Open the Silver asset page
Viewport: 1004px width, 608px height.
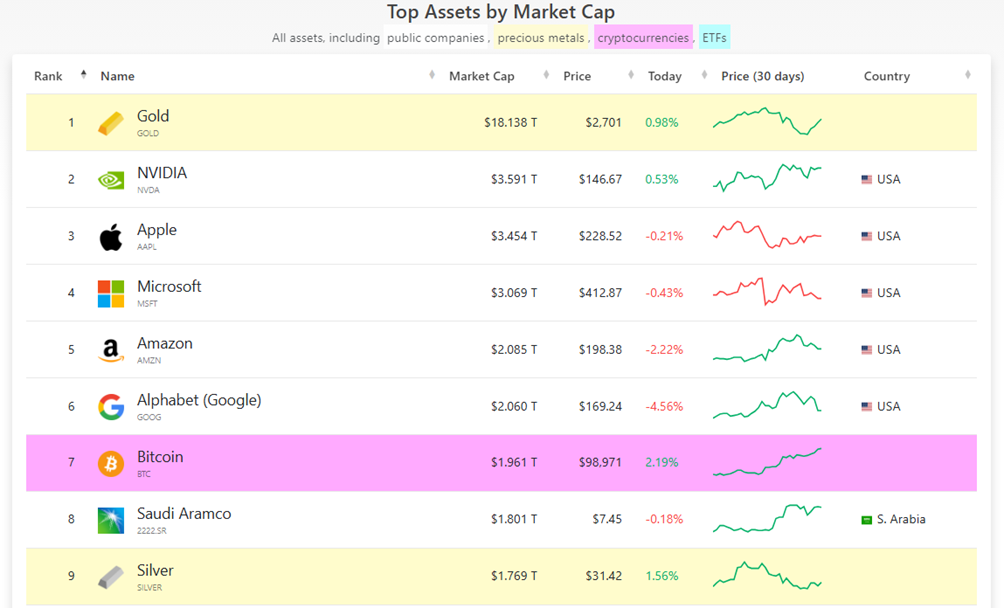[x=155, y=570]
